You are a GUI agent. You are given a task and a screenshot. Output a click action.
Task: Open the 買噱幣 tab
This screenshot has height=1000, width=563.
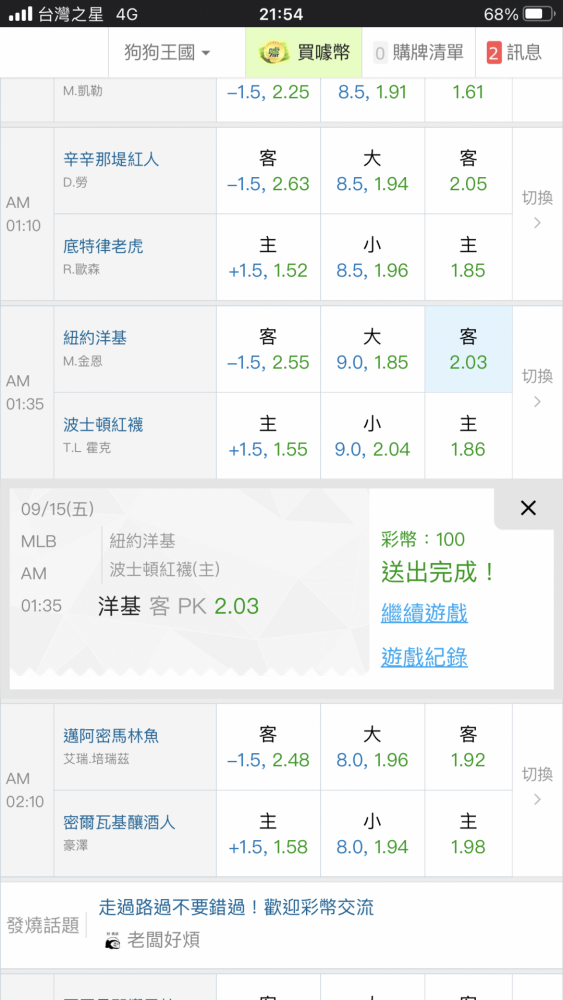pos(303,52)
